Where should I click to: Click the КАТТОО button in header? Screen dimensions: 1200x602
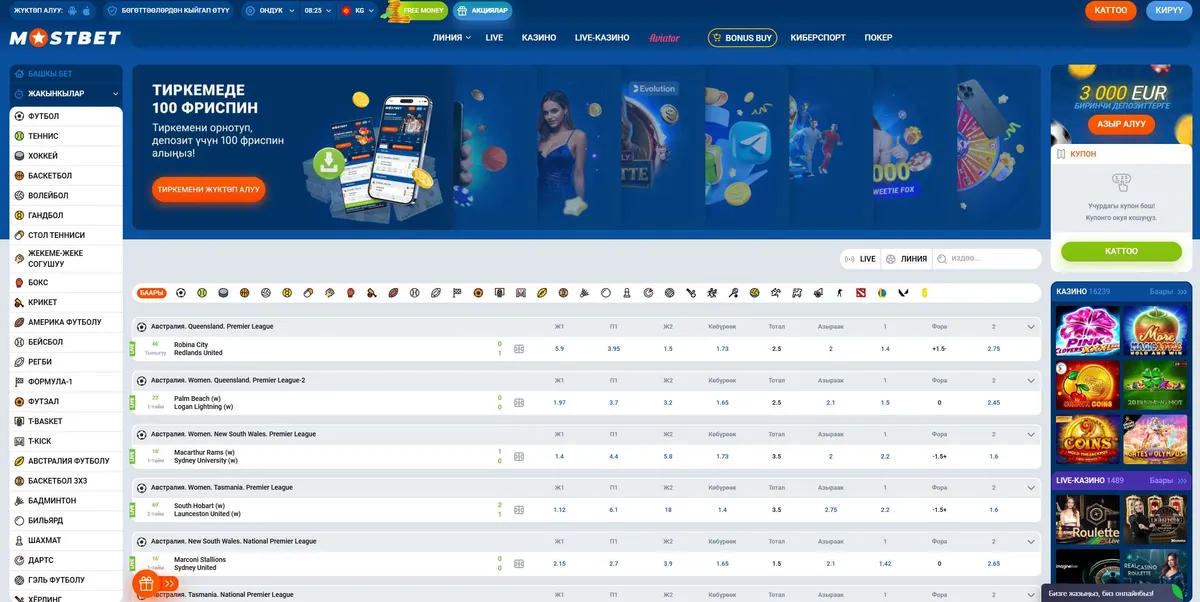(x=1111, y=11)
